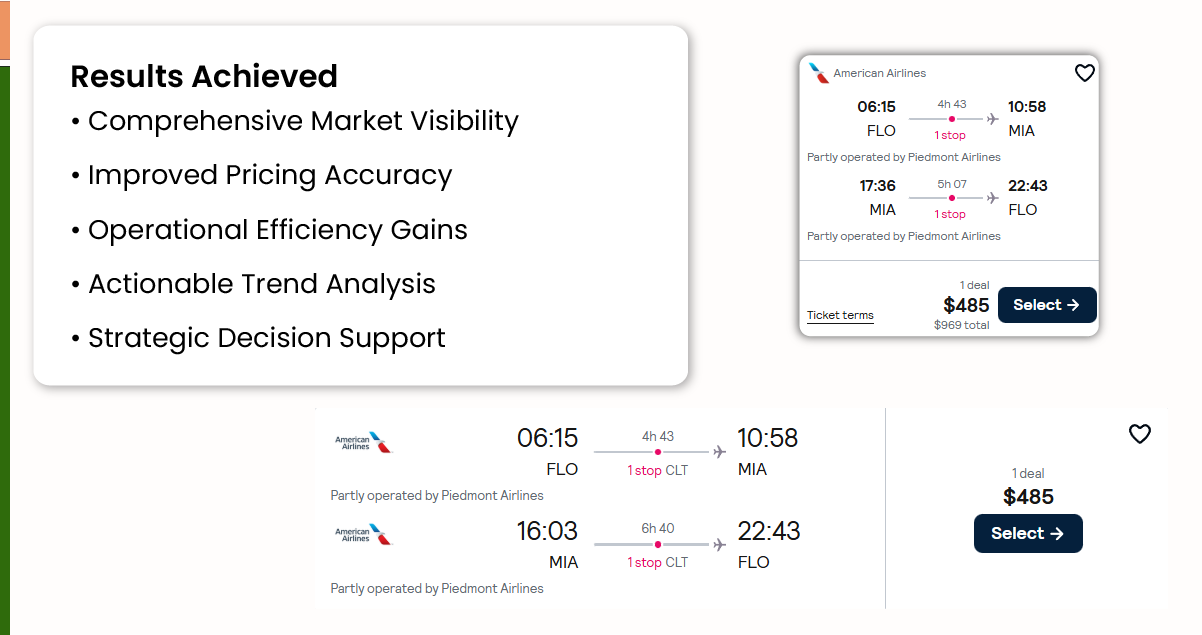This screenshot has width=1202, height=635.
Task: Favorite the lower flight result with the heart icon
Action: click(x=1139, y=434)
